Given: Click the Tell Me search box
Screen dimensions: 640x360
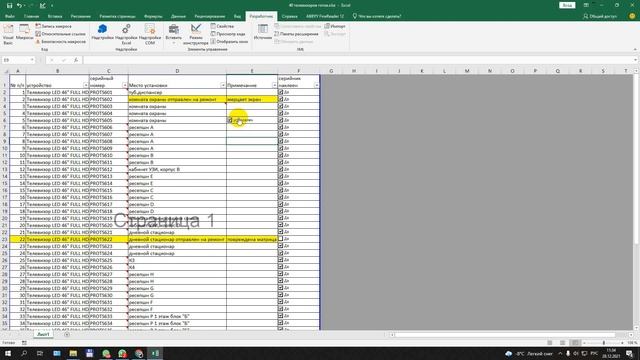Looking at the screenshot, I should (x=376, y=16).
